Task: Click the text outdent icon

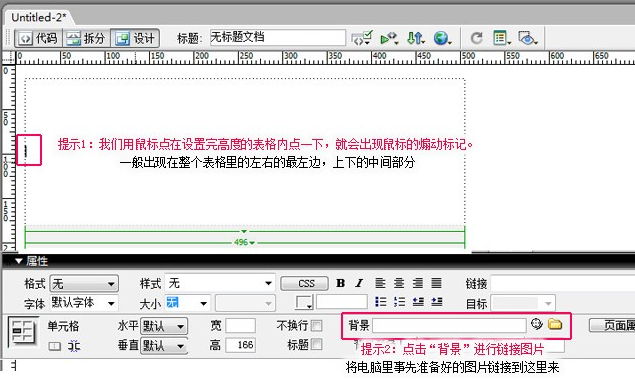Action: 418,302
